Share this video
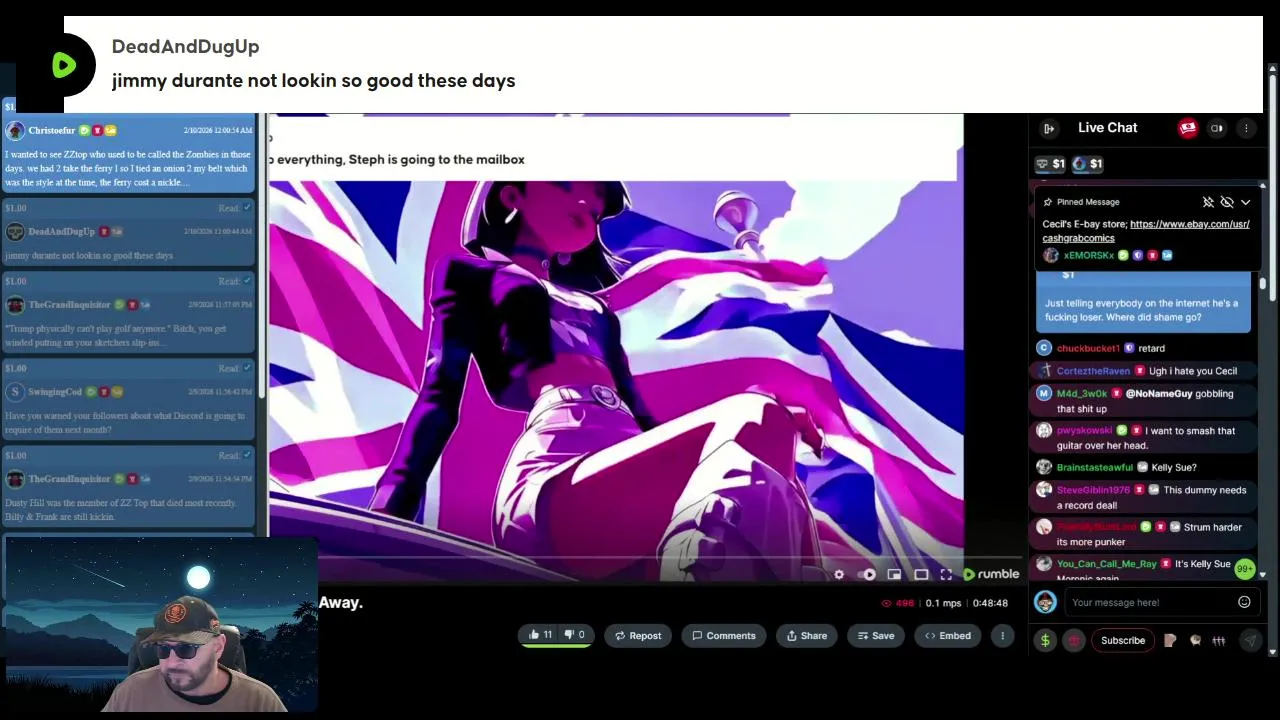 (x=807, y=636)
